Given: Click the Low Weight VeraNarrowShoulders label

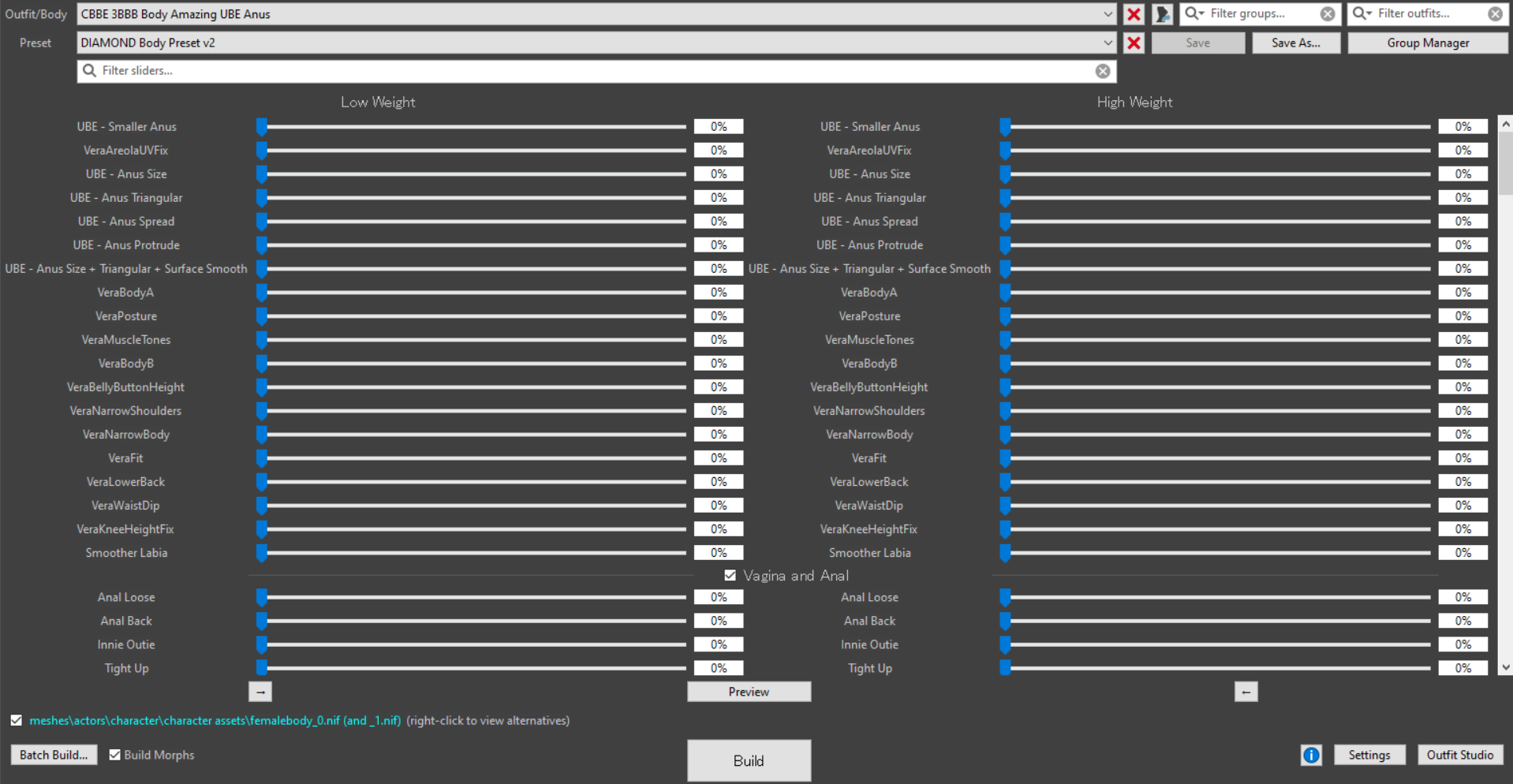Looking at the screenshot, I should [125, 410].
